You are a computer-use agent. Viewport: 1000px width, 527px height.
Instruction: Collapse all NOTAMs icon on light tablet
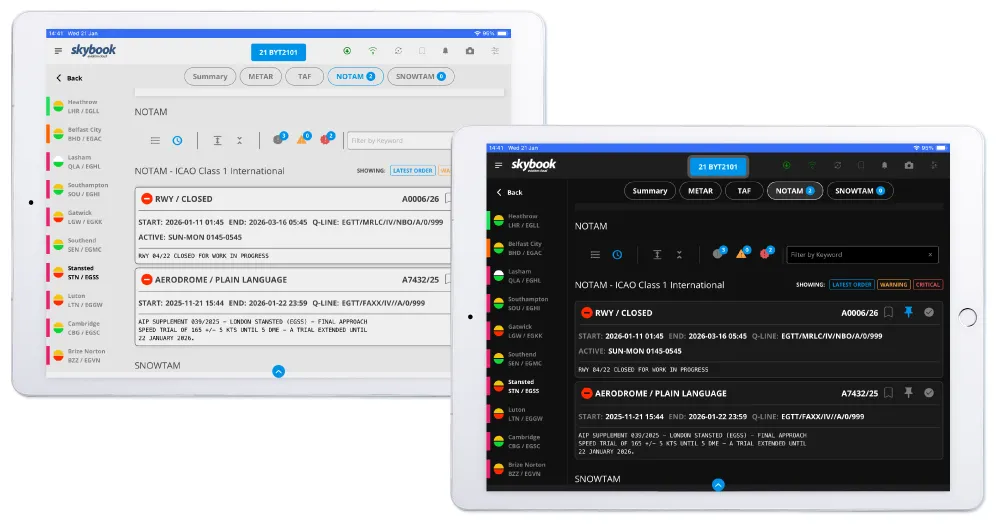coord(239,141)
